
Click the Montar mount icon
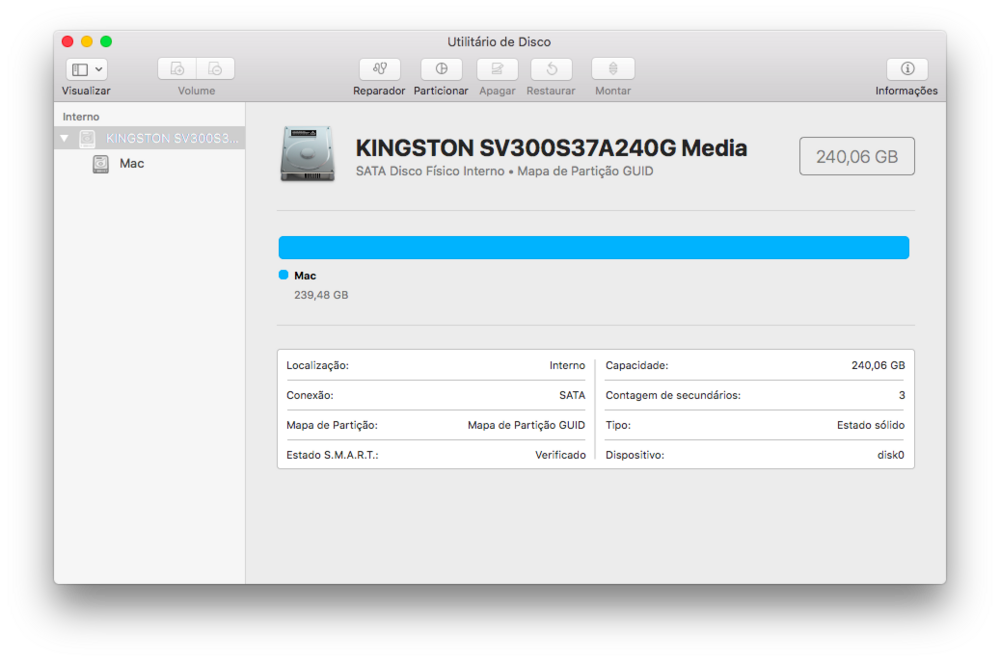(x=613, y=69)
